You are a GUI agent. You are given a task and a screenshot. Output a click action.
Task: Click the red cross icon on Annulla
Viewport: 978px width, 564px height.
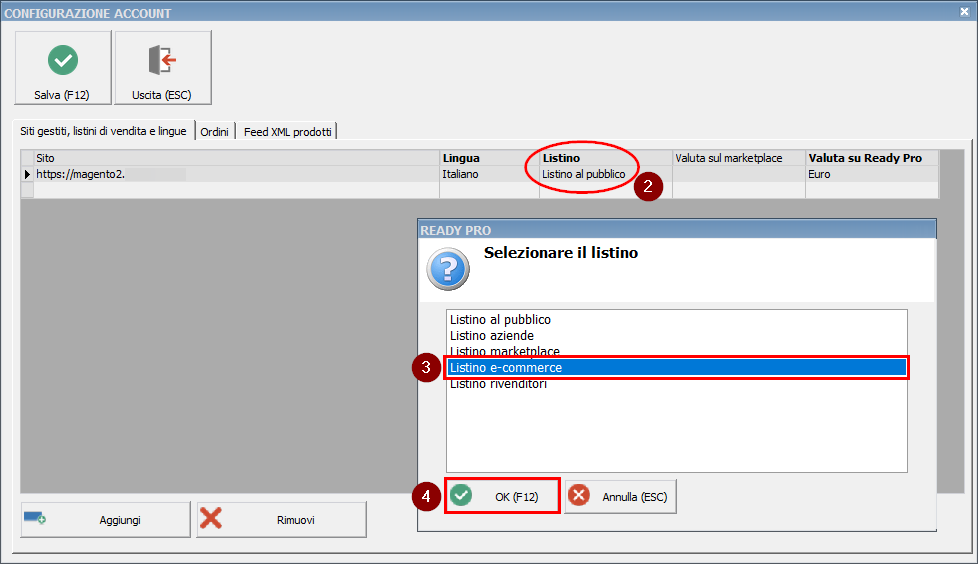(579, 496)
